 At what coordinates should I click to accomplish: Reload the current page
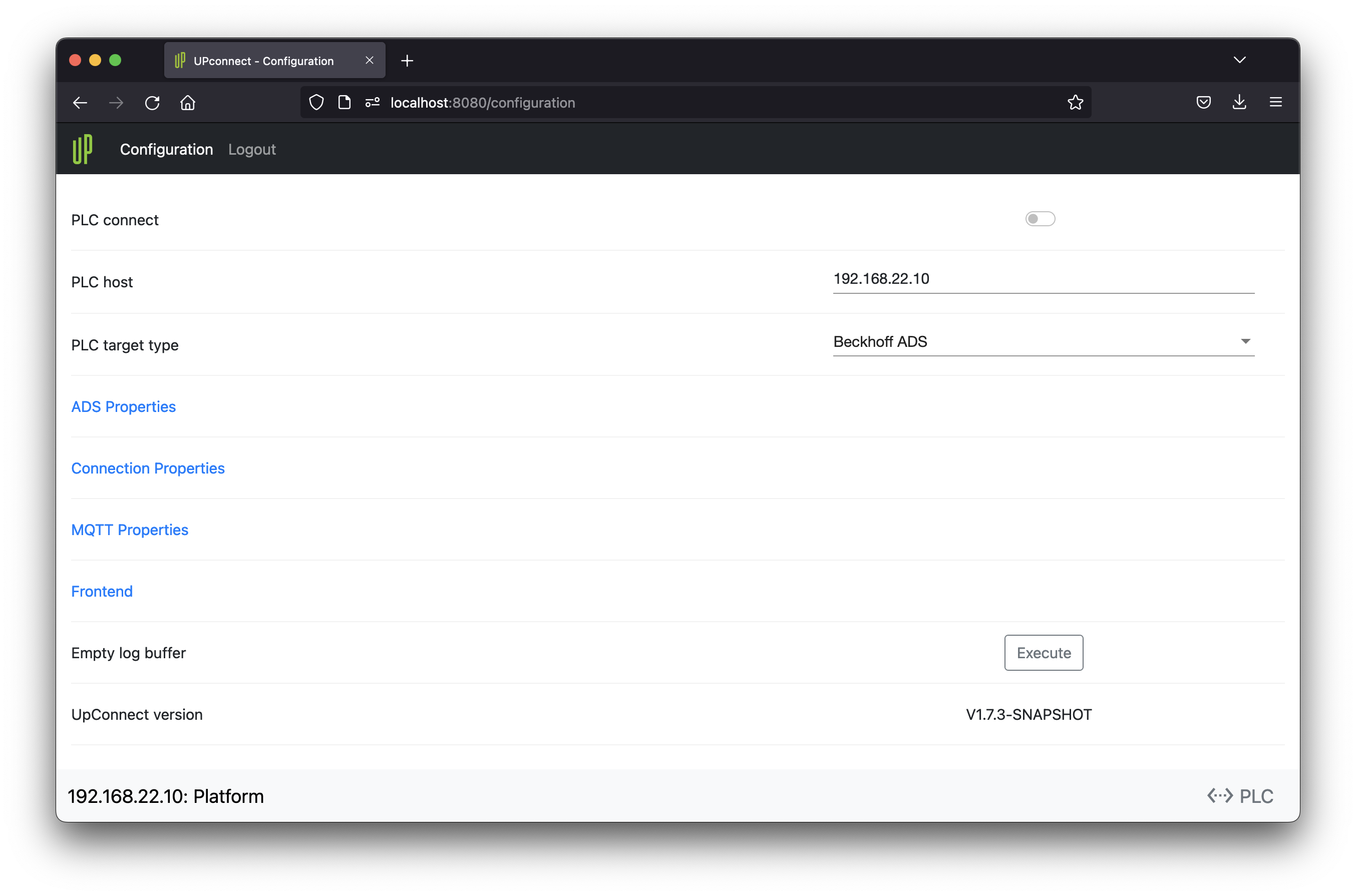pos(152,103)
